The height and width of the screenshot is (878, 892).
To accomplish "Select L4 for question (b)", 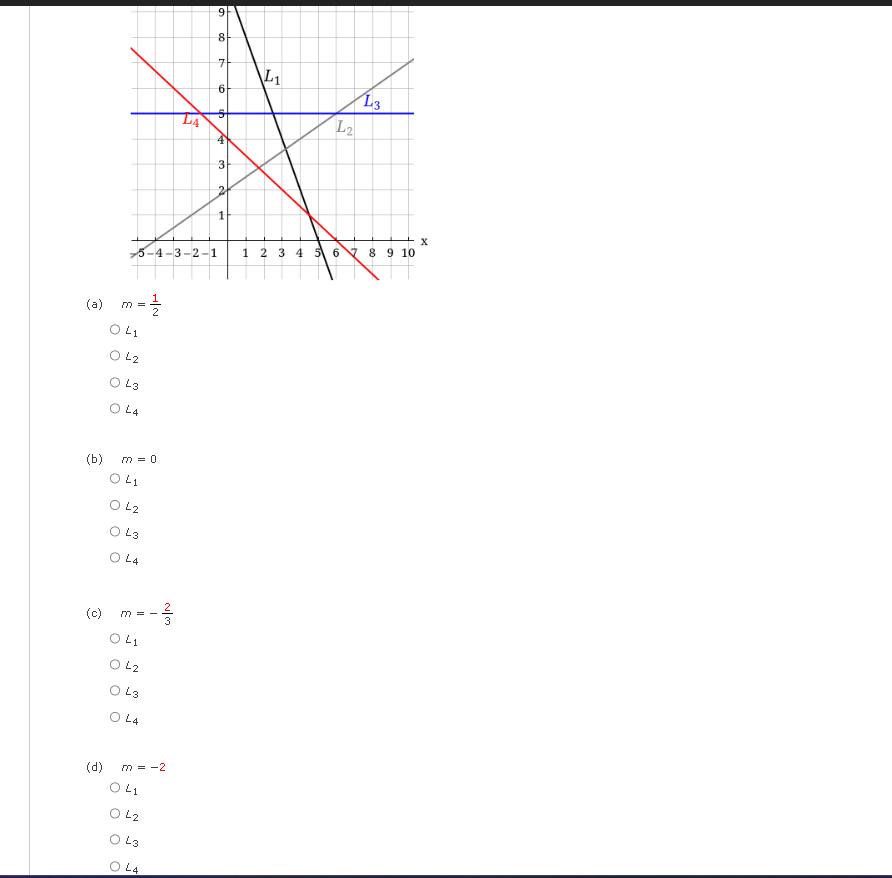I will coord(116,559).
